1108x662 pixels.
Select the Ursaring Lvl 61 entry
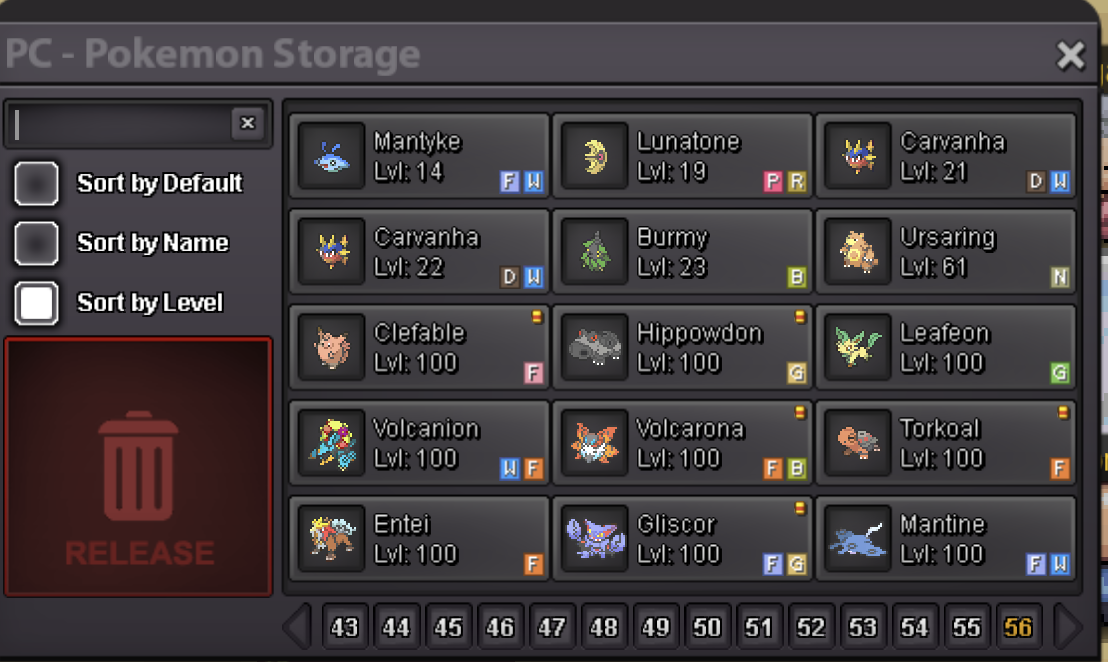[946, 252]
